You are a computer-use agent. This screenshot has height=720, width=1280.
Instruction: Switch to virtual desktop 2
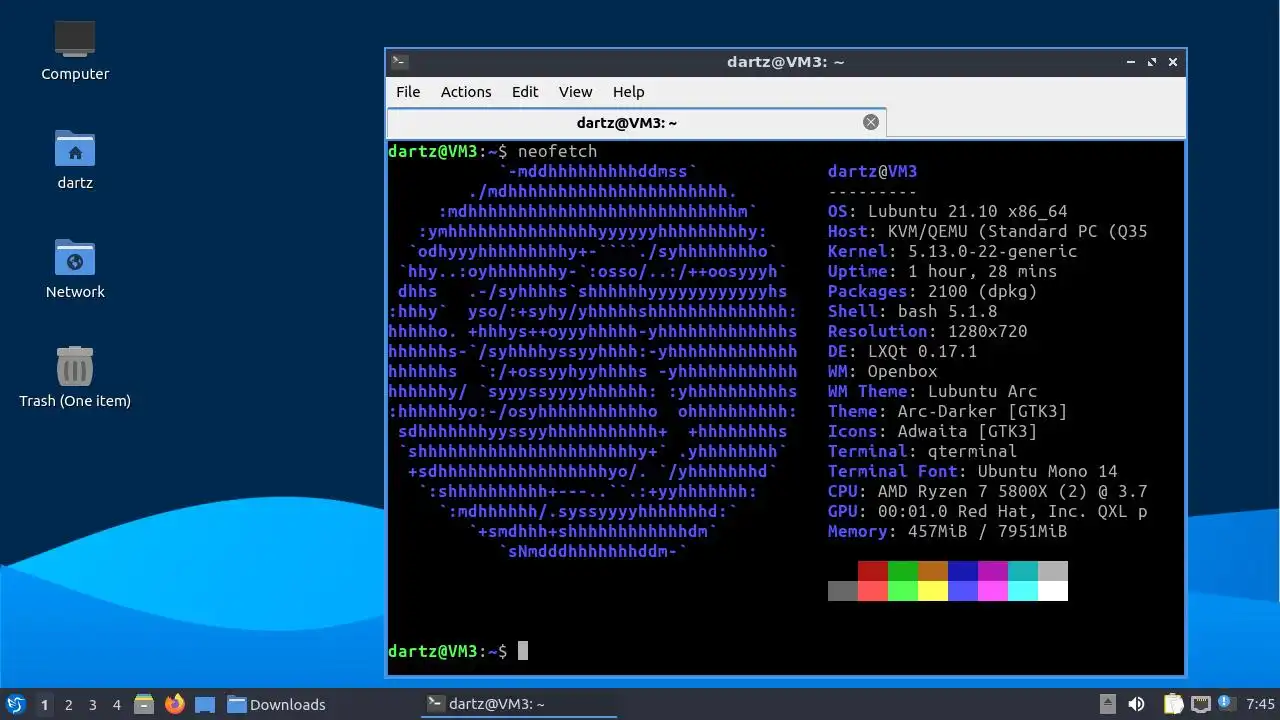tap(68, 704)
